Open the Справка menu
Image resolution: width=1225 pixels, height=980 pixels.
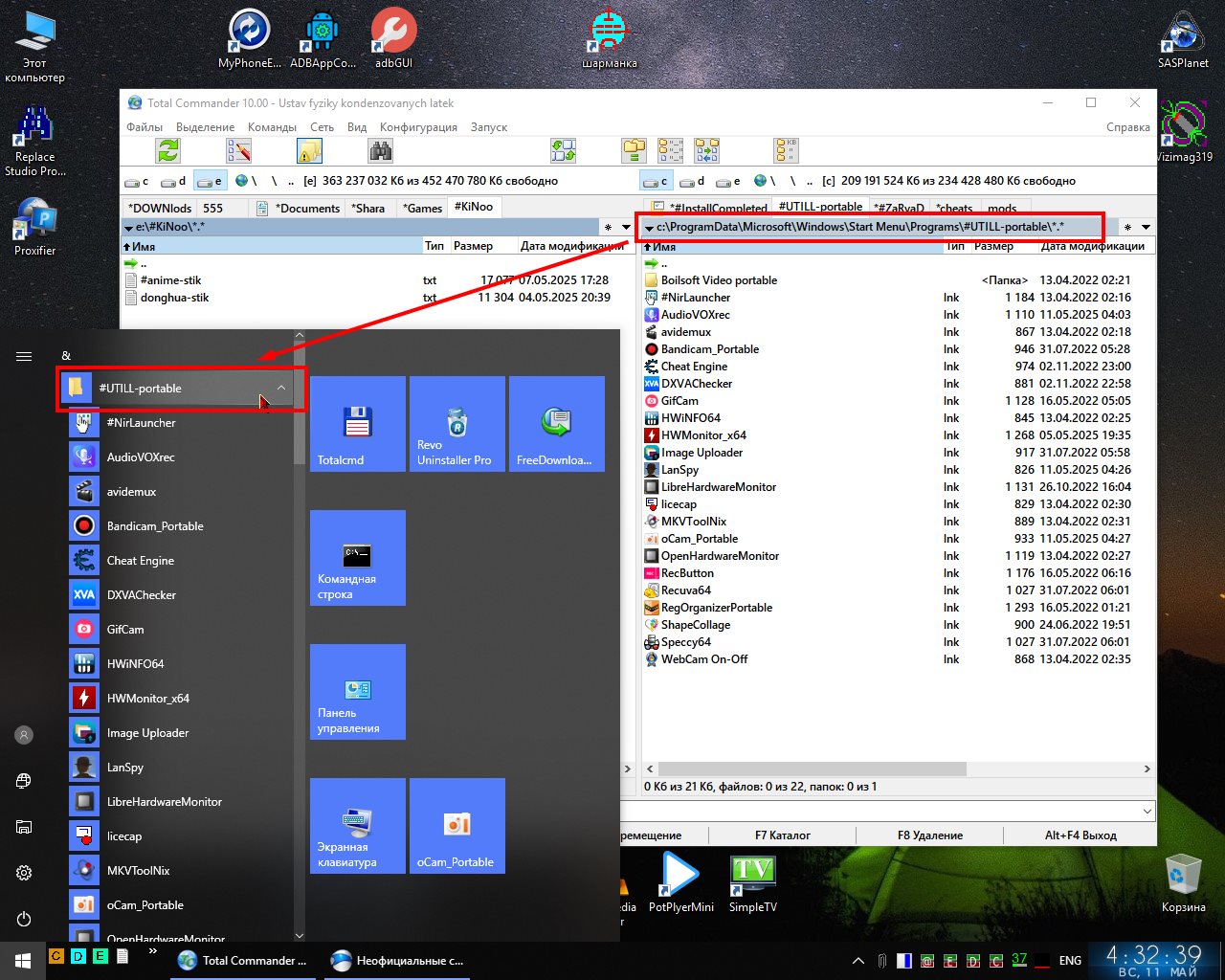coord(1127,127)
